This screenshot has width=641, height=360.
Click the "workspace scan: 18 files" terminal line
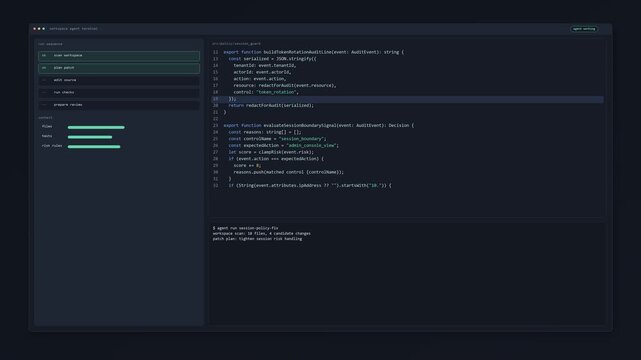[262, 233]
